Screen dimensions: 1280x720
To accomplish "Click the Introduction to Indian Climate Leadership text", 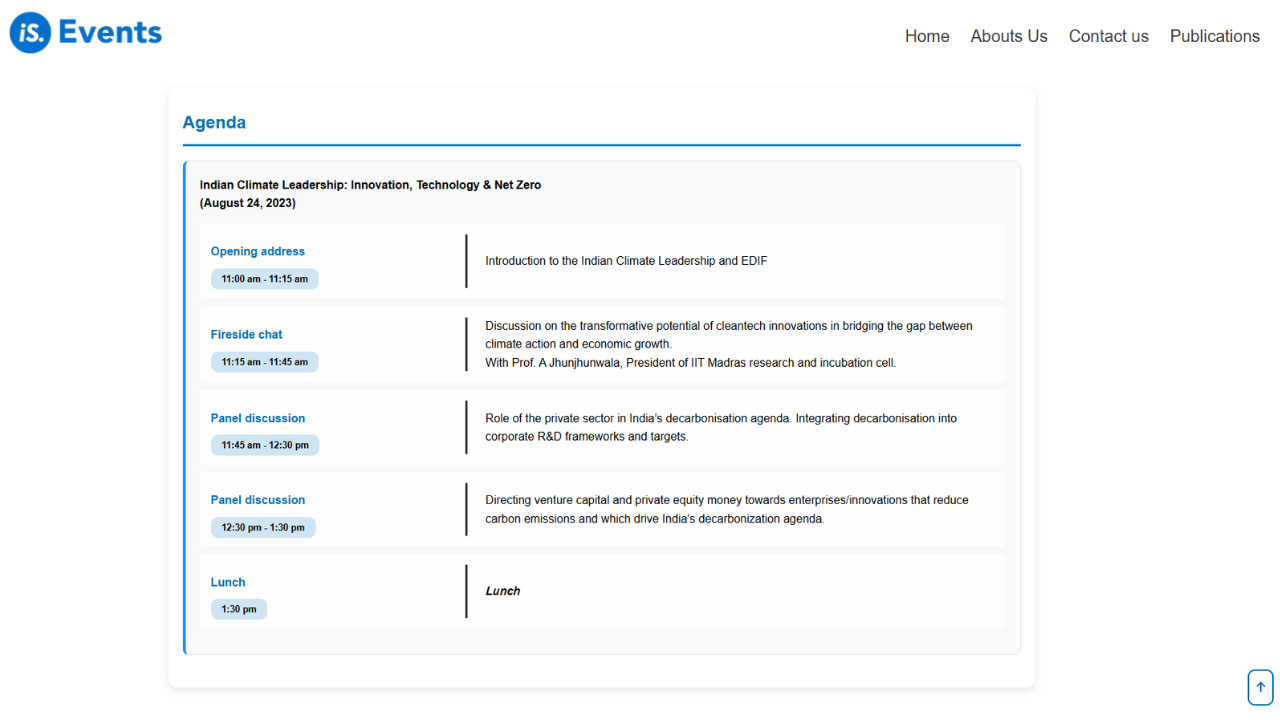I will coord(626,261).
